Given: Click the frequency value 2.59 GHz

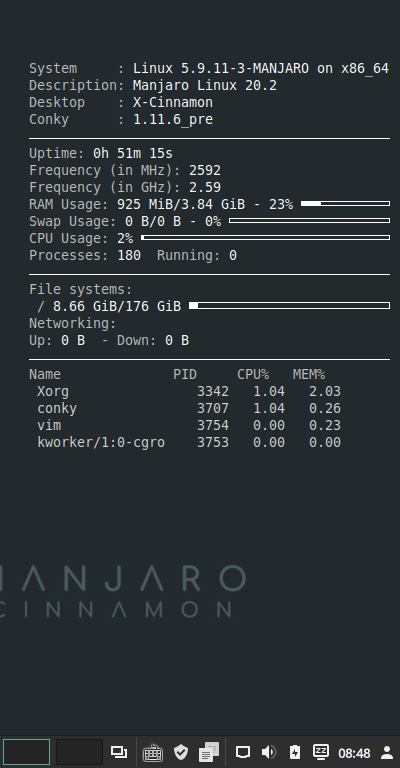Looking at the screenshot, I should [205, 188].
